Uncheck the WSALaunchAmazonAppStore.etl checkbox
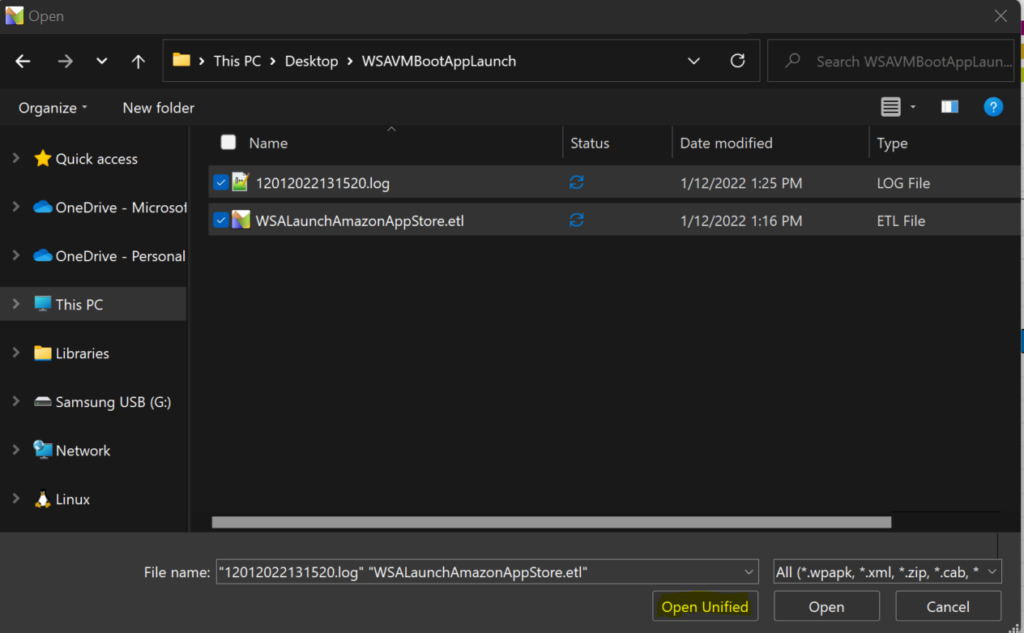The width and height of the screenshot is (1024, 633). tap(220, 220)
